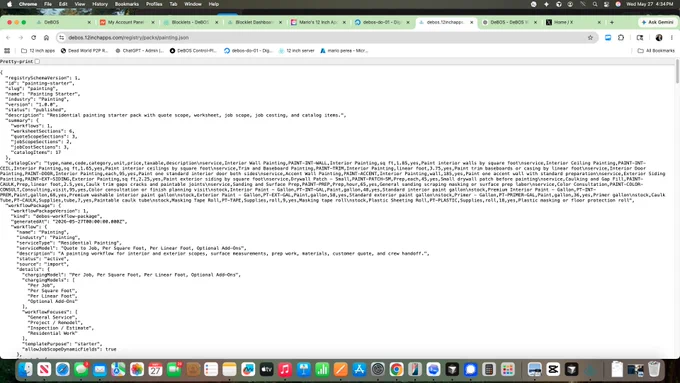Go forward with the browser forward arrow
Viewport: 680px width, 383px height.
coord(21,38)
